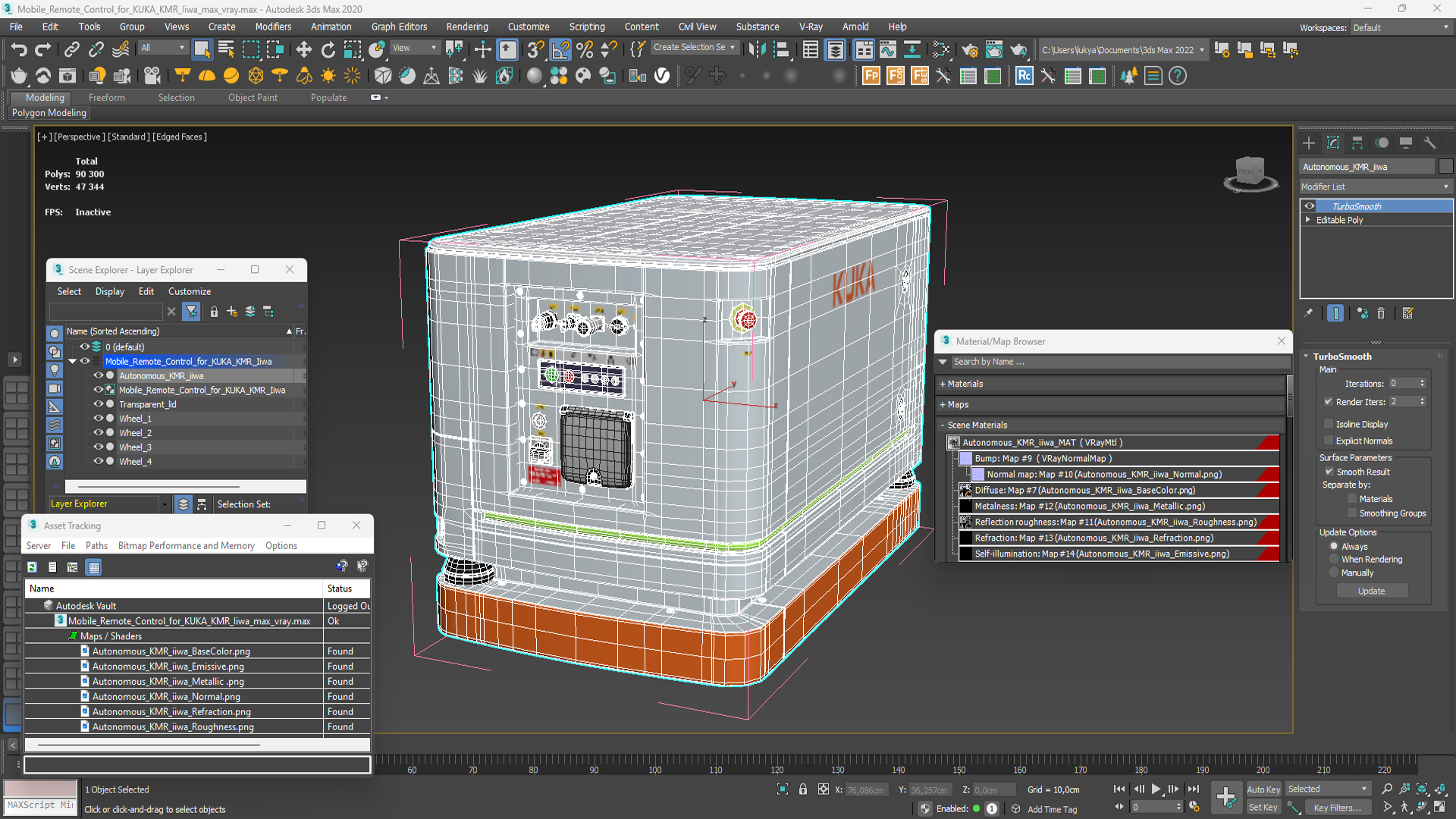Toggle the Percent Snap icon
This screenshot has width=1456, height=819.
tap(585, 50)
